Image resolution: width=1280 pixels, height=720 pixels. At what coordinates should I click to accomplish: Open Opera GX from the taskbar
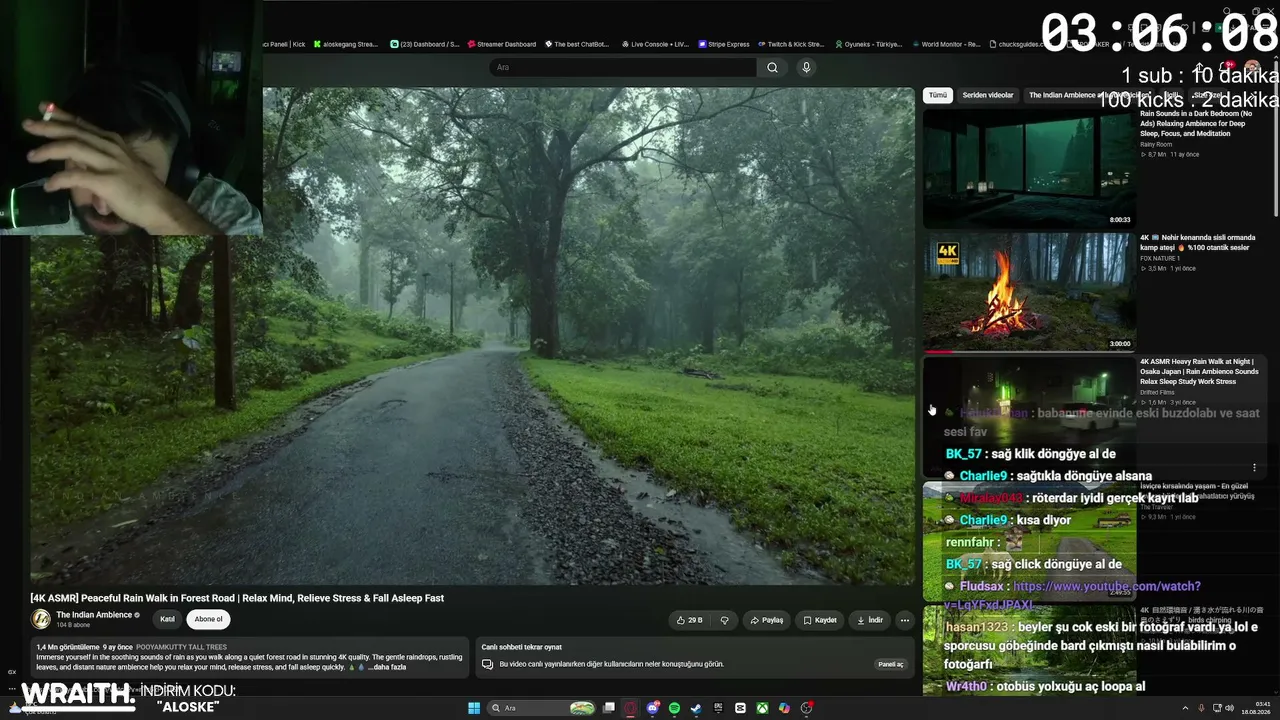(x=631, y=708)
